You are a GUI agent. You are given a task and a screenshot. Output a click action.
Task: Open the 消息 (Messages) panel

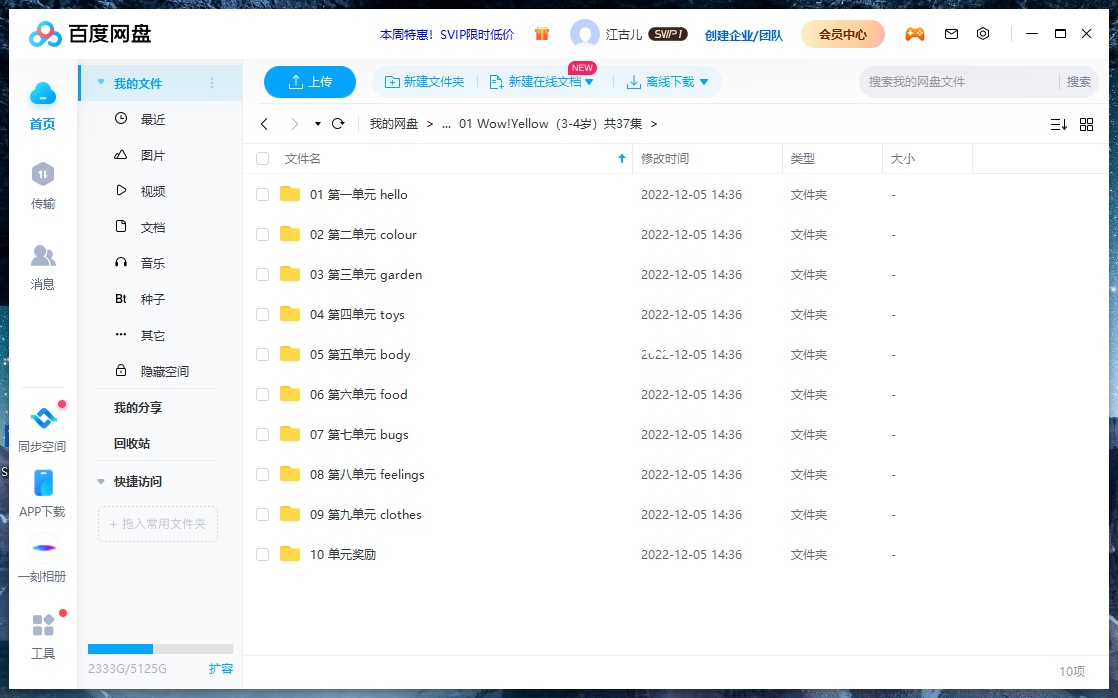[x=43, y=265]
